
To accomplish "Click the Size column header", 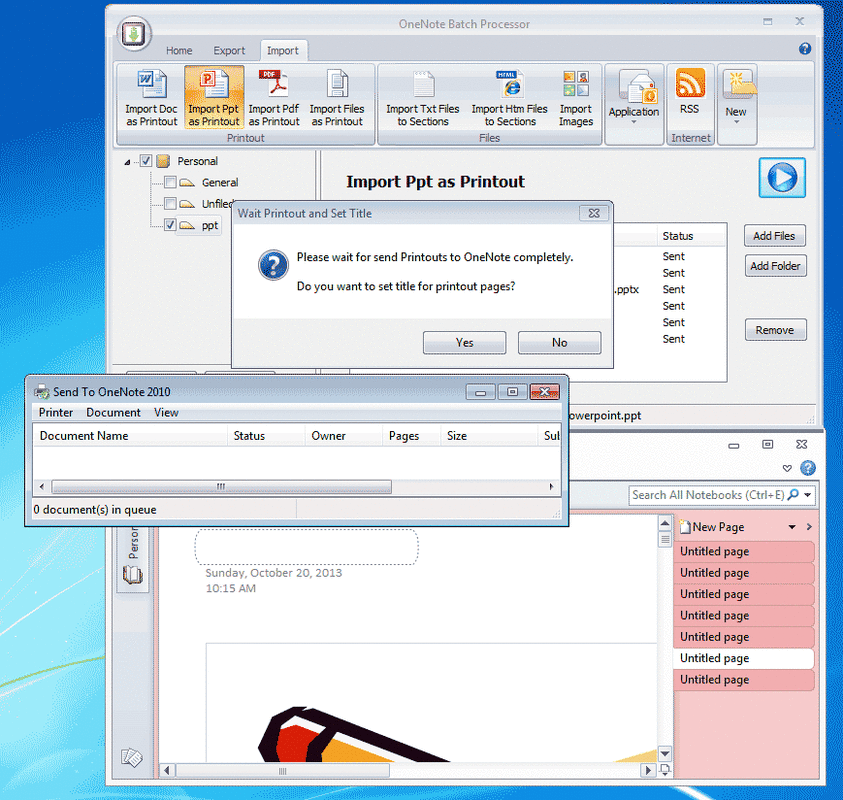I will pos(489,435).
